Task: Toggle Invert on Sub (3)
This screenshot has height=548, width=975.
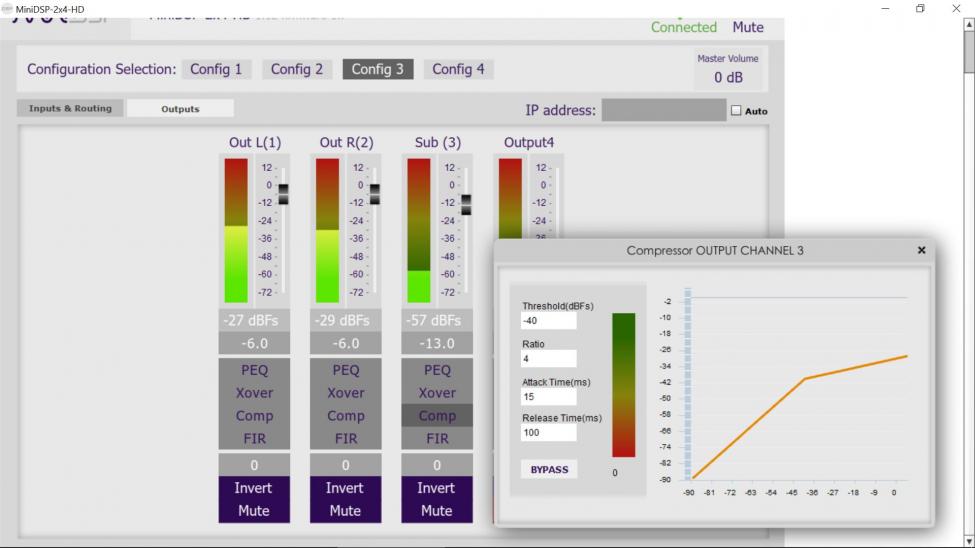Action: point(437,488)
